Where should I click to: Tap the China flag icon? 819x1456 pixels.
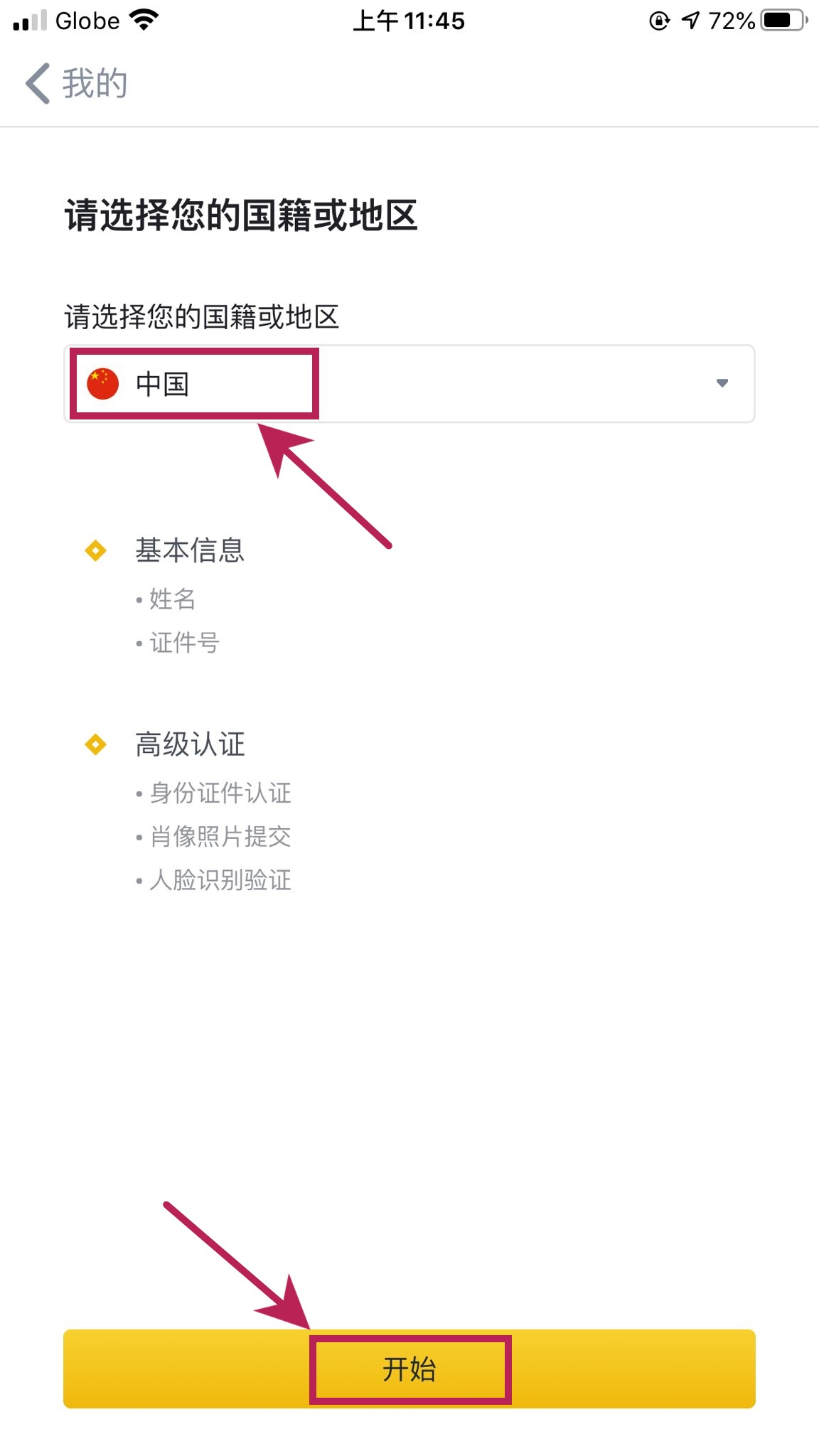coord(102,384)
